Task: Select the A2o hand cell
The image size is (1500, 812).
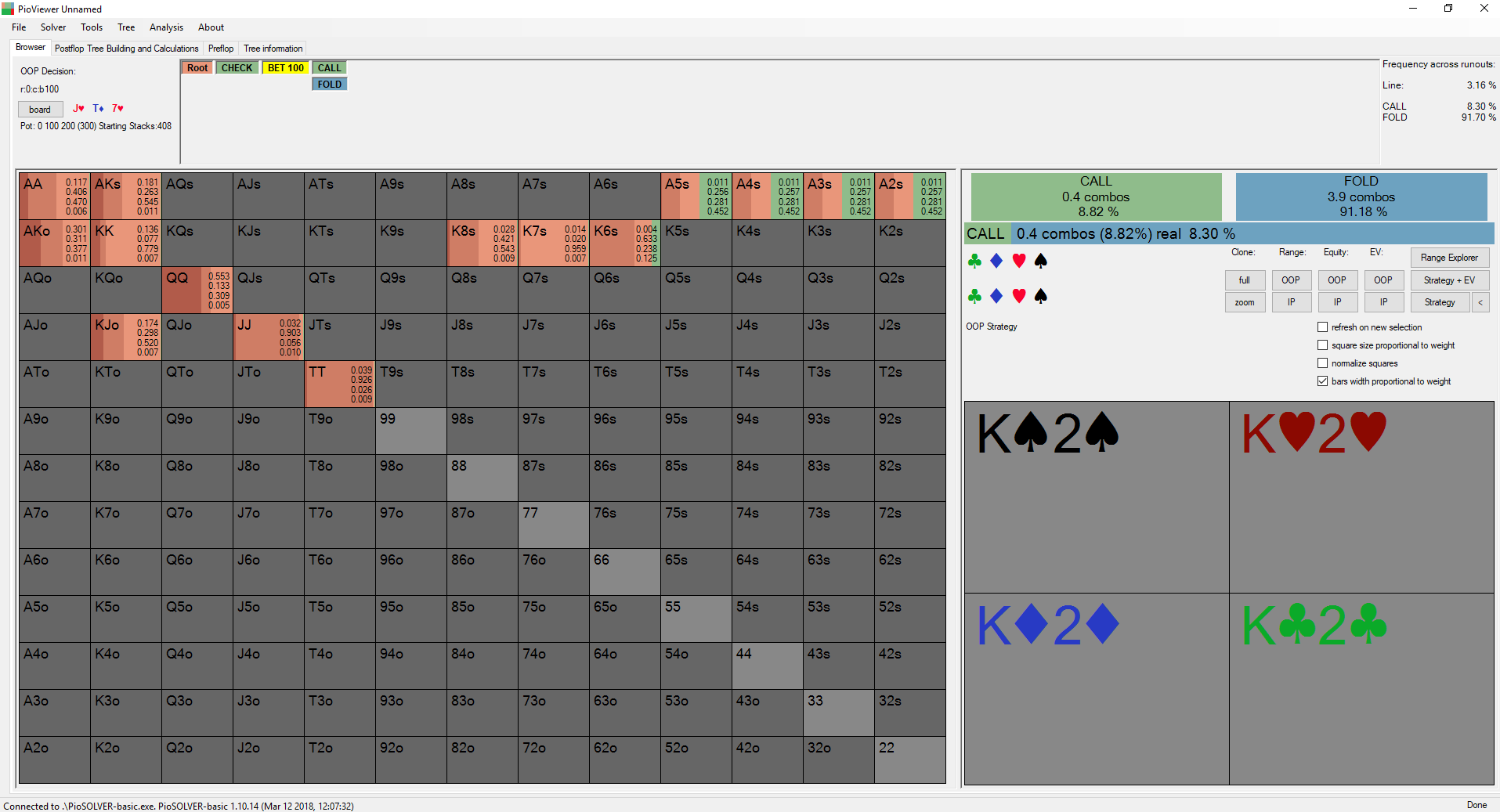Action: point(55,760)
